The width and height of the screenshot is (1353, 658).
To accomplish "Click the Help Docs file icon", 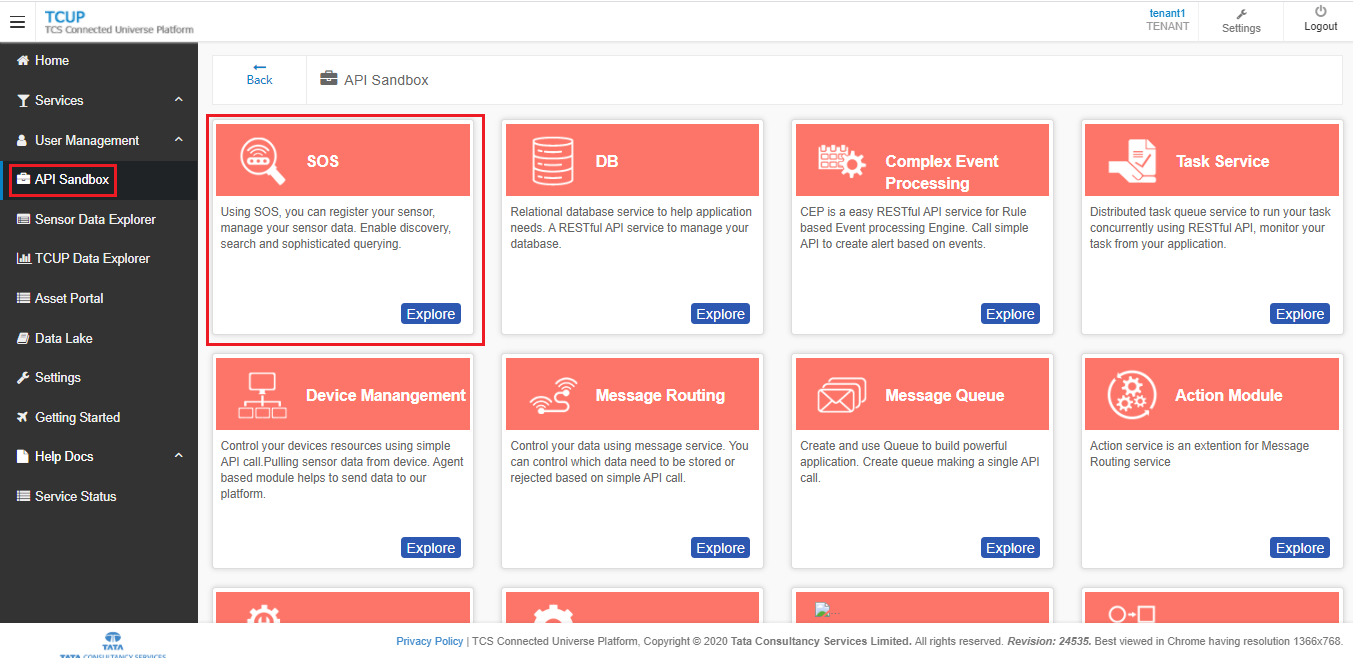I will (24, 456).
